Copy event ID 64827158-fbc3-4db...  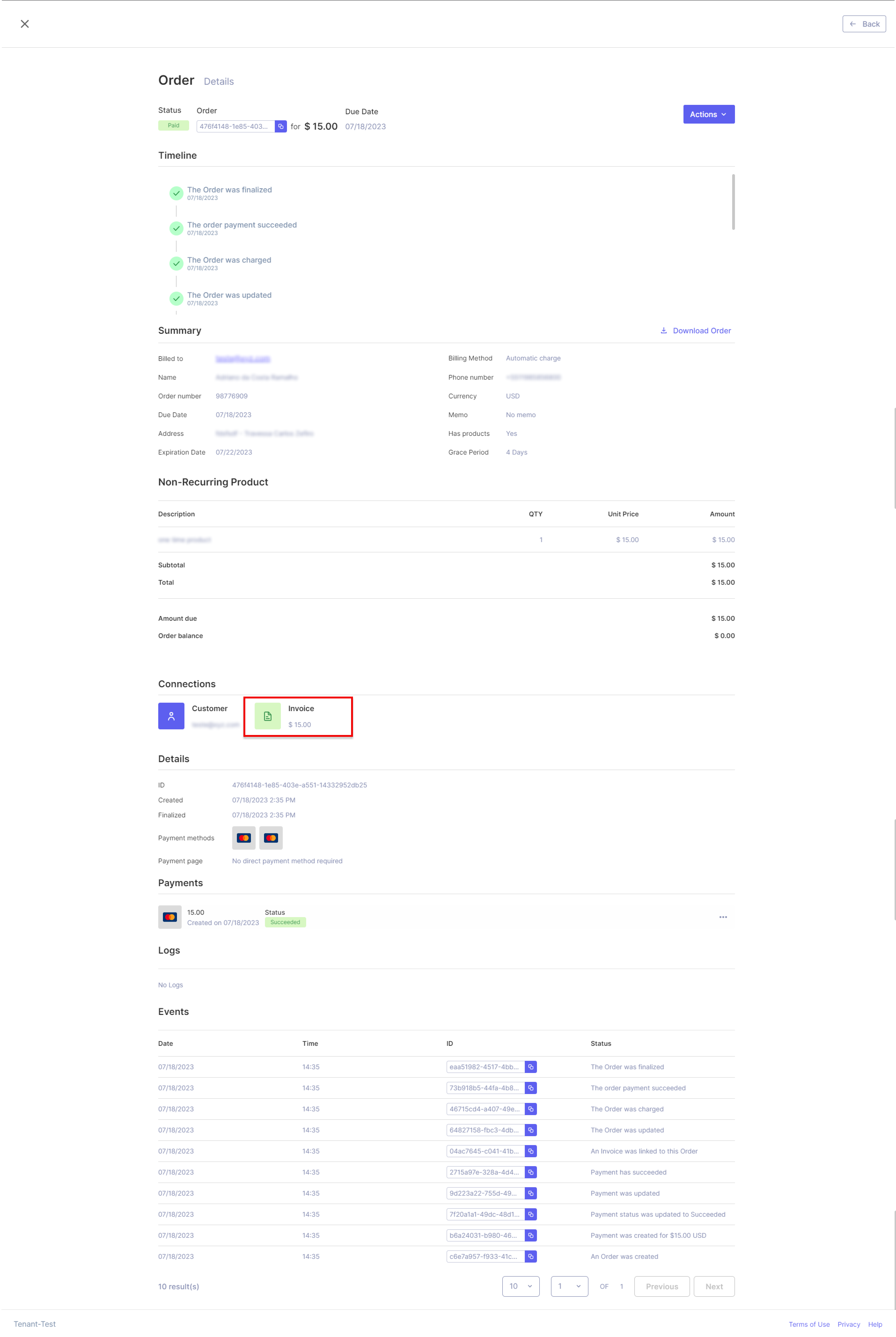pos(531,1130)
